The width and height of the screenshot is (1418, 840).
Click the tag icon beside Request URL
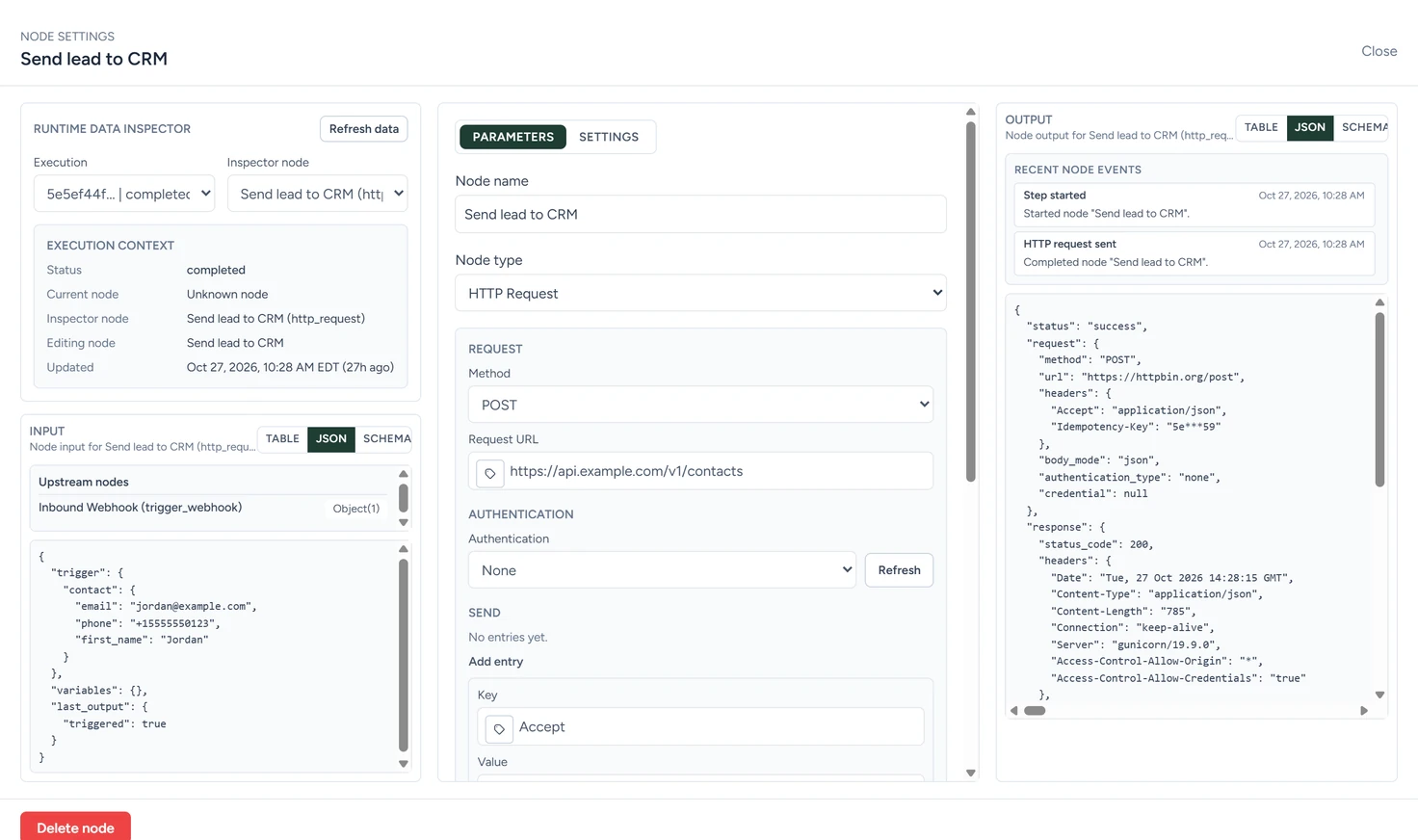point(490,472)
